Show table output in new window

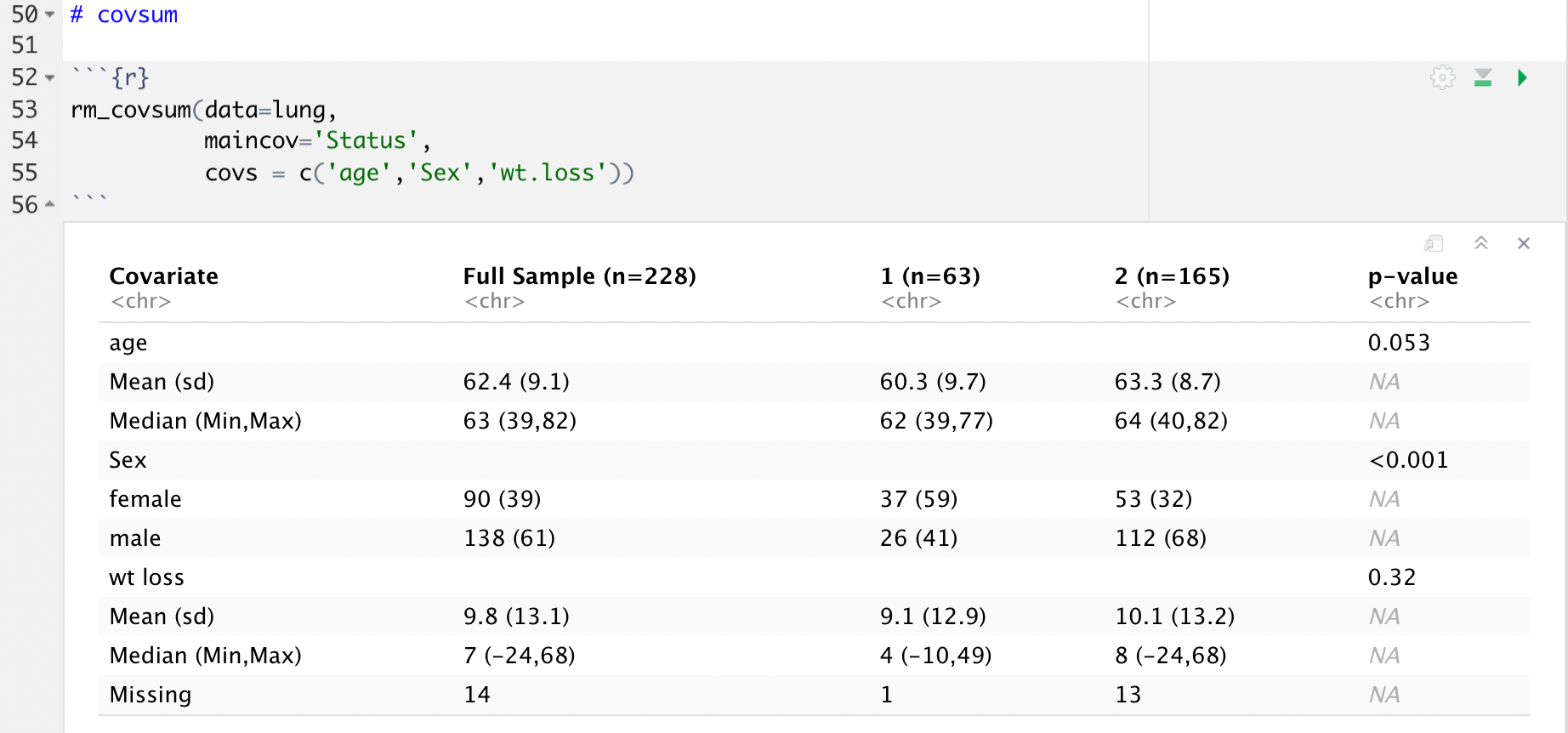click(1434, 244)
